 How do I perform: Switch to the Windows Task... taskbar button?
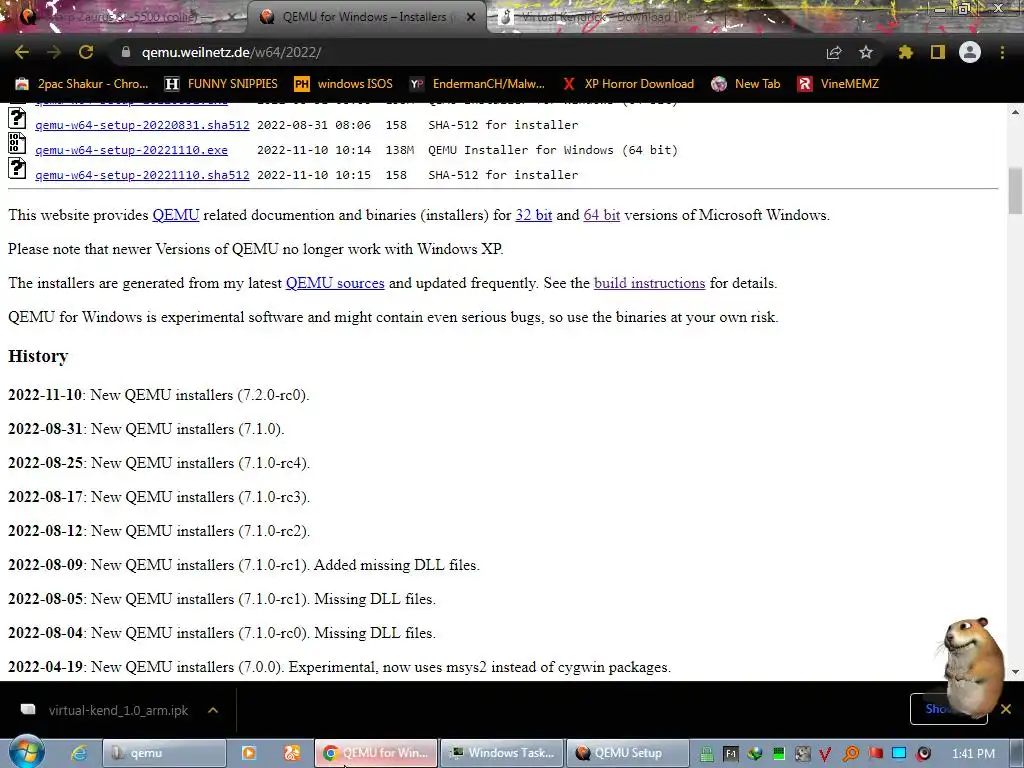click(x=502, y=753)
